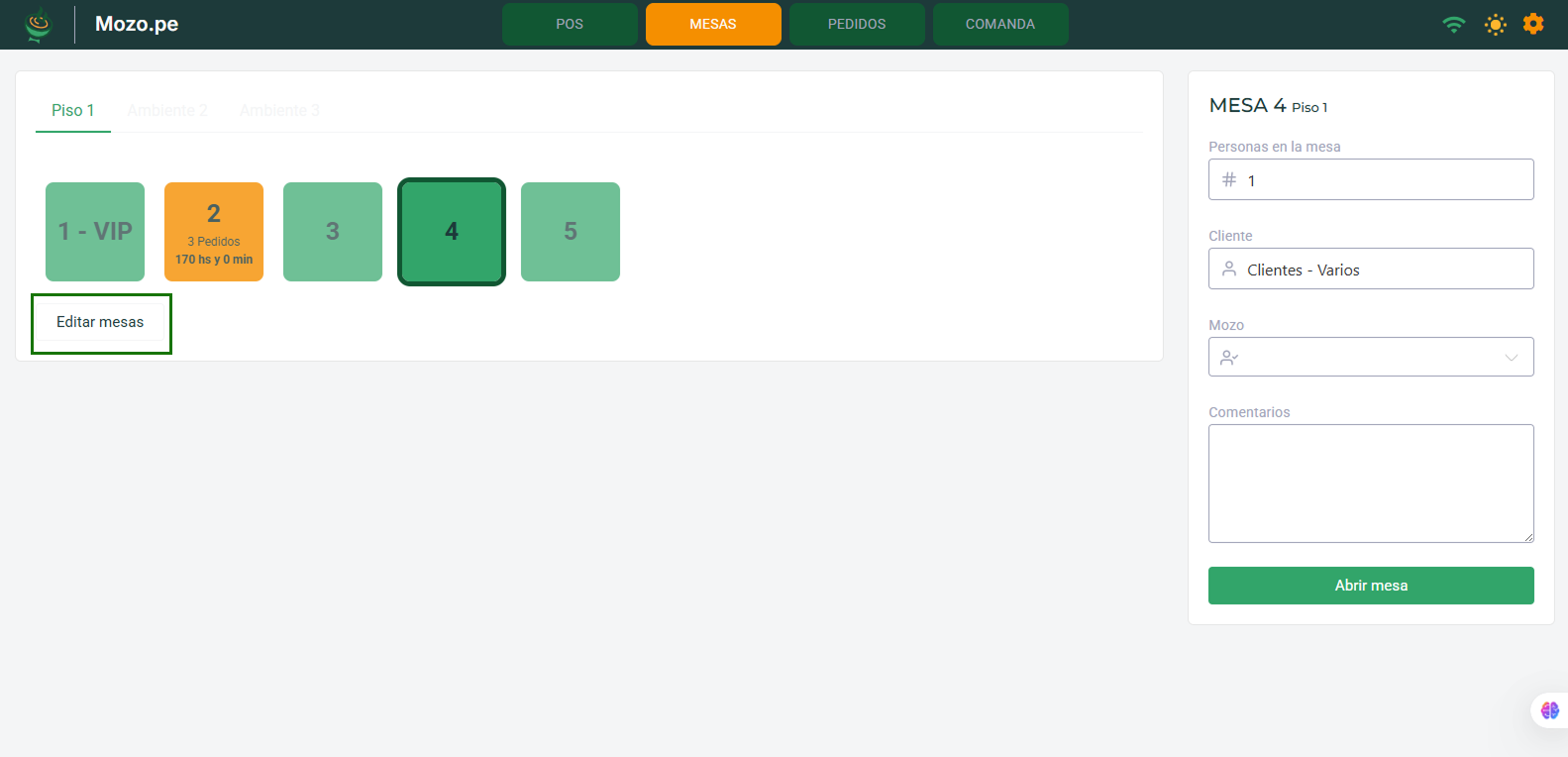This screenshot has height=757, width=1568.
Task: Select the MESAS tab
Action: pos(713,24)
